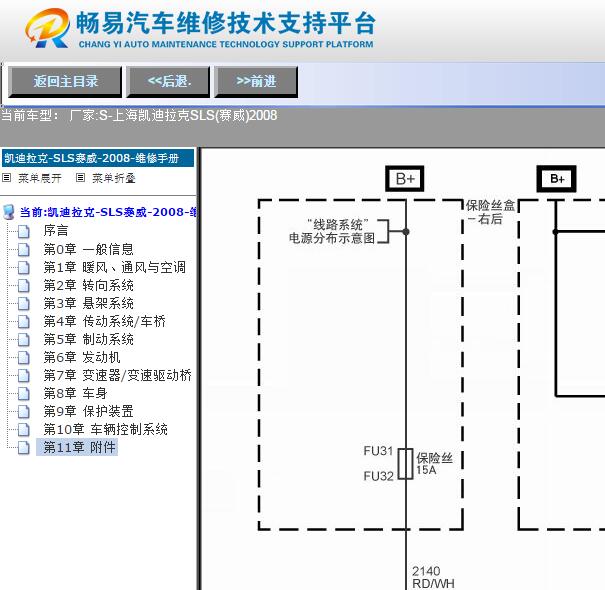Click page icon beside 第10章
The width and height of the screenshot is (605, 590).
coord(24,430)
